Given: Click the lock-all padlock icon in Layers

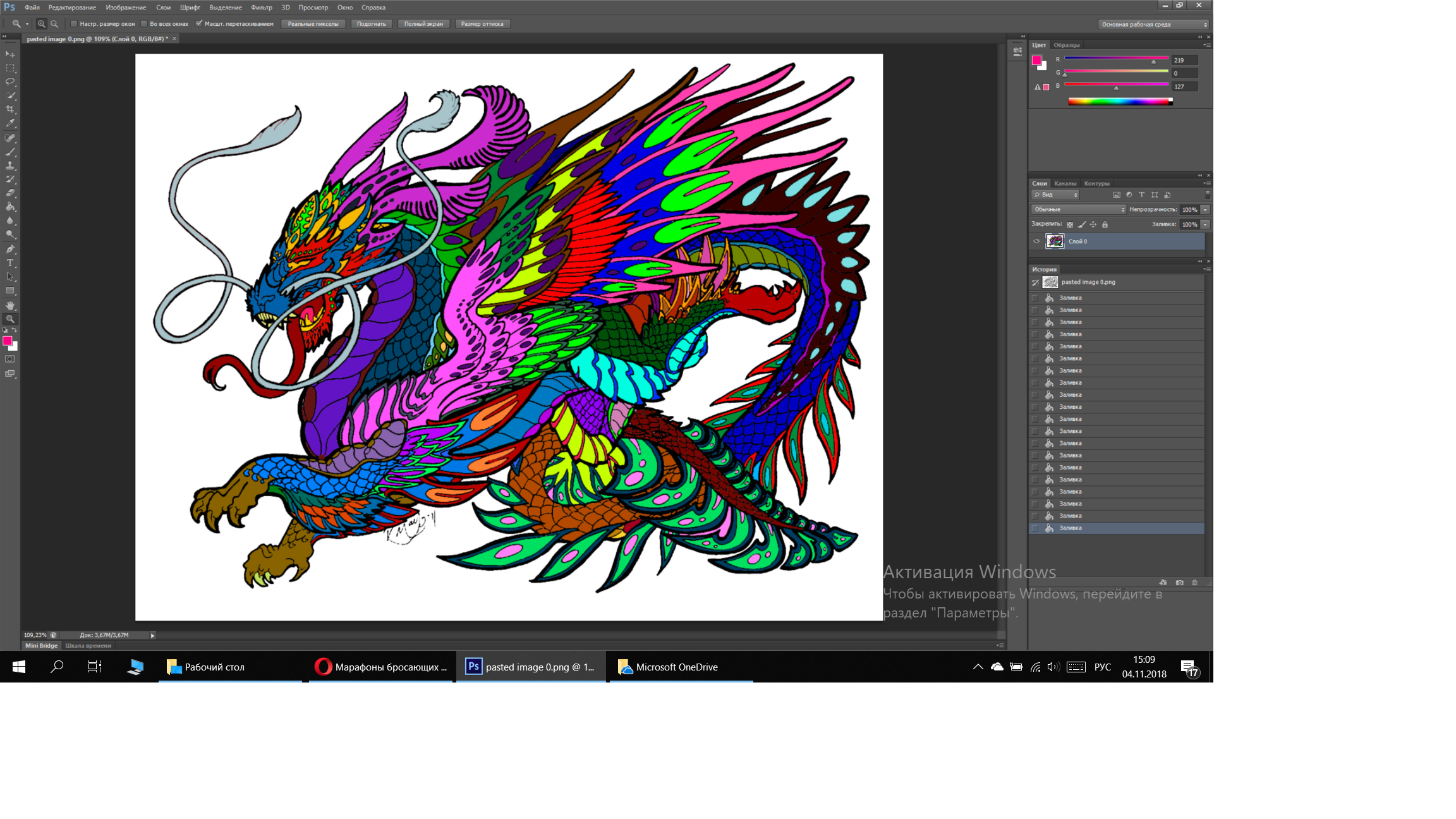Looking at the screenshot, I should point(1105,224).
